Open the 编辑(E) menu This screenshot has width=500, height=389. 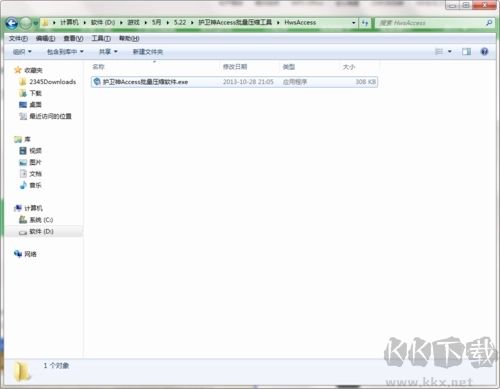(x=46, y=38)
